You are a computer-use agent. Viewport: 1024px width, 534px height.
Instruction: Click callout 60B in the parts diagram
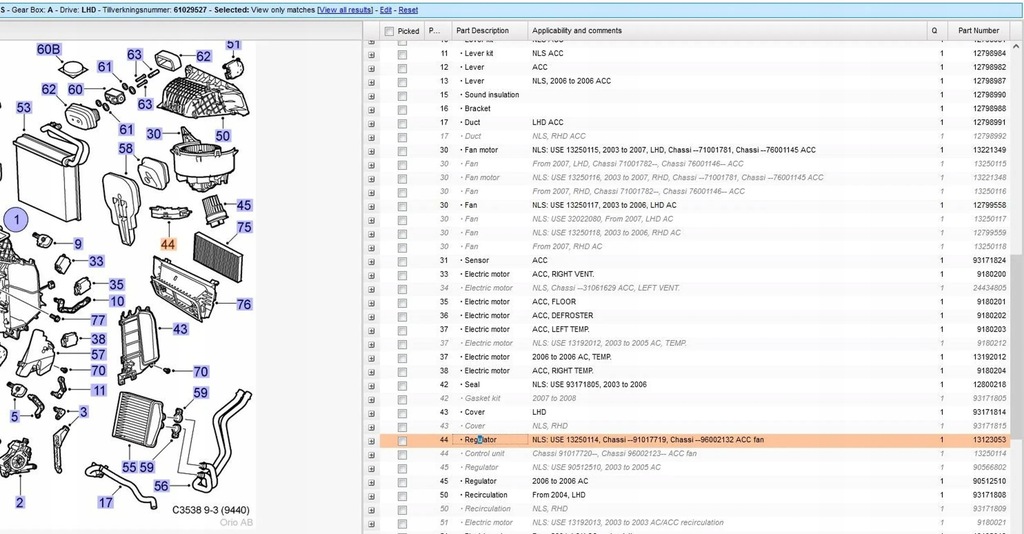click(x=48, y=49)
